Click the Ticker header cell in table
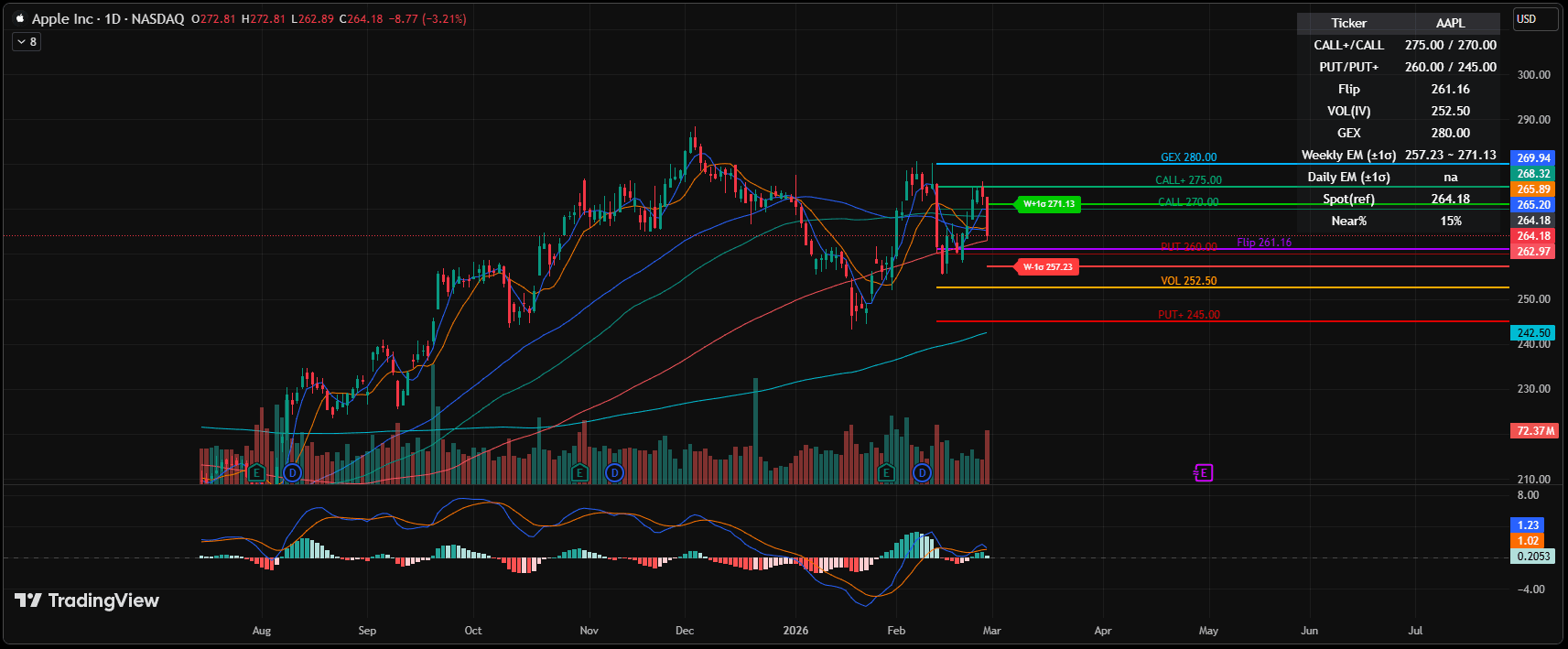This screenshot has height=649, width=1568. (1348, 23)
